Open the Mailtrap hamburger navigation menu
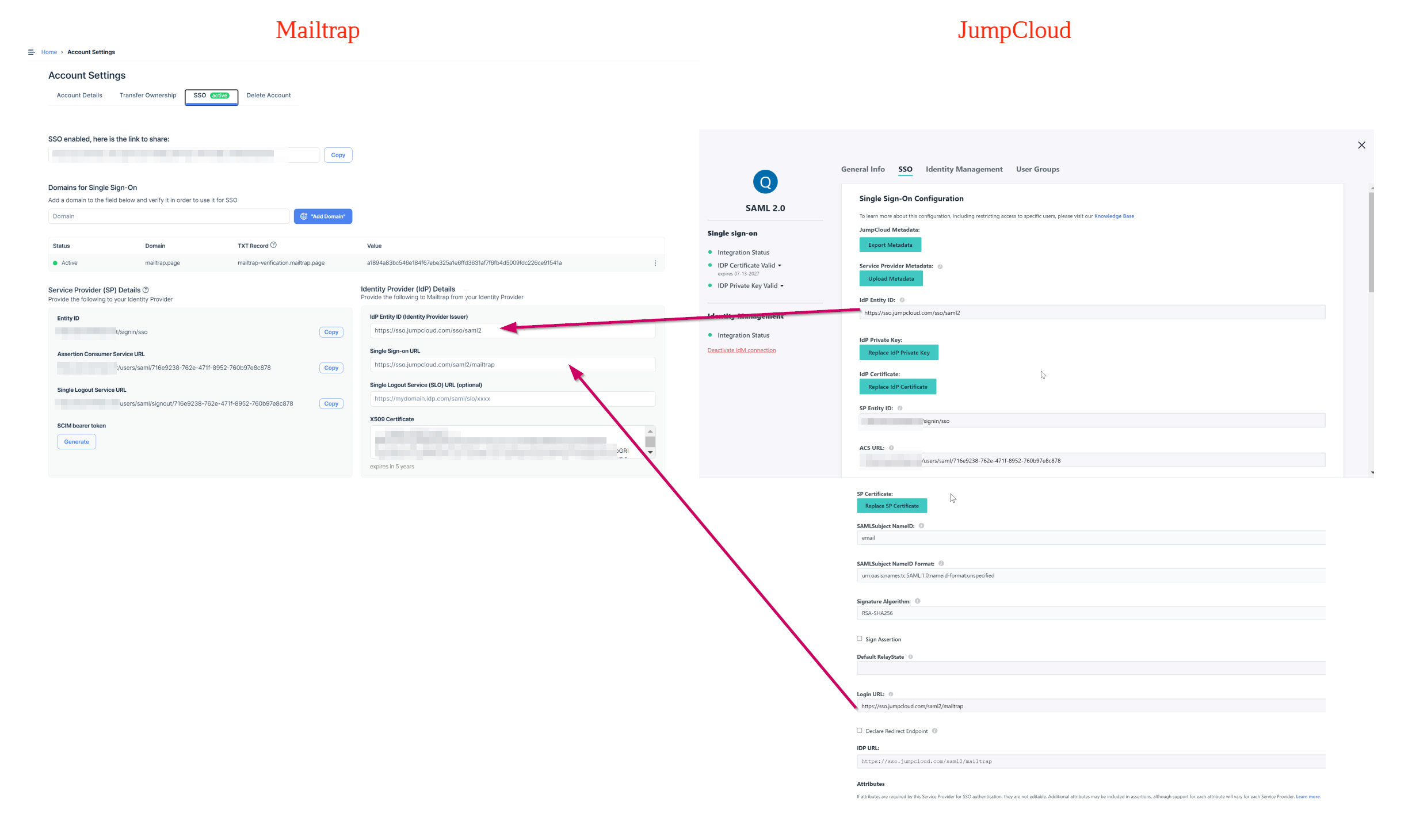Viewport: 1412px width, 840px height. click(31, 52)
